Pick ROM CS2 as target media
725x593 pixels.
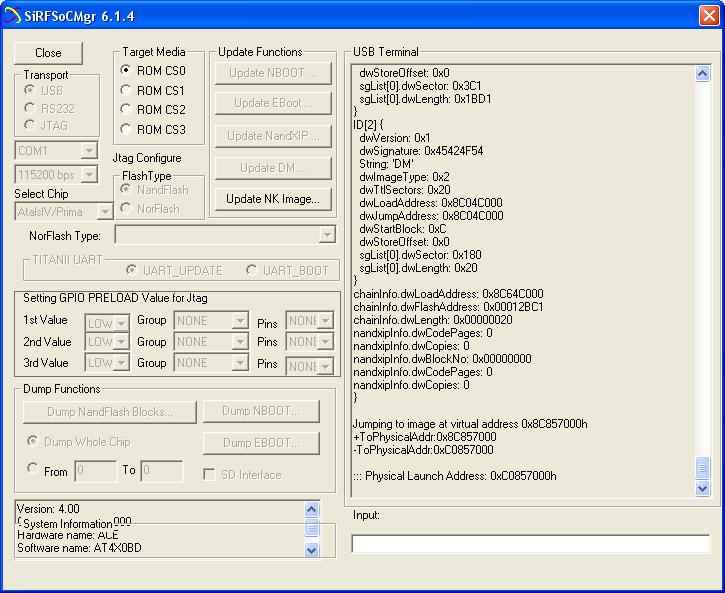(126, 109)
